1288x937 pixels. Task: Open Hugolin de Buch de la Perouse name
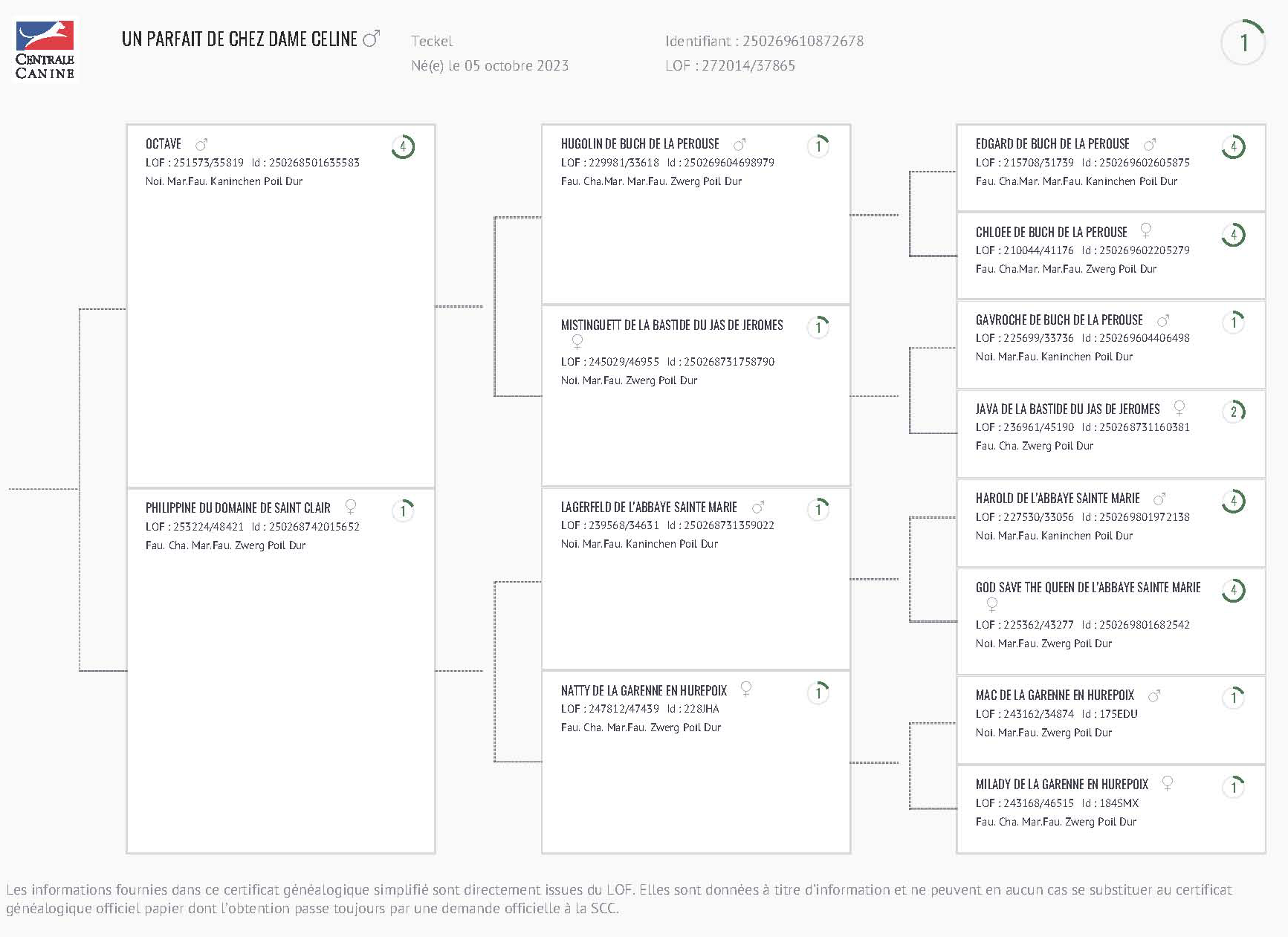[x=640, y=144]
